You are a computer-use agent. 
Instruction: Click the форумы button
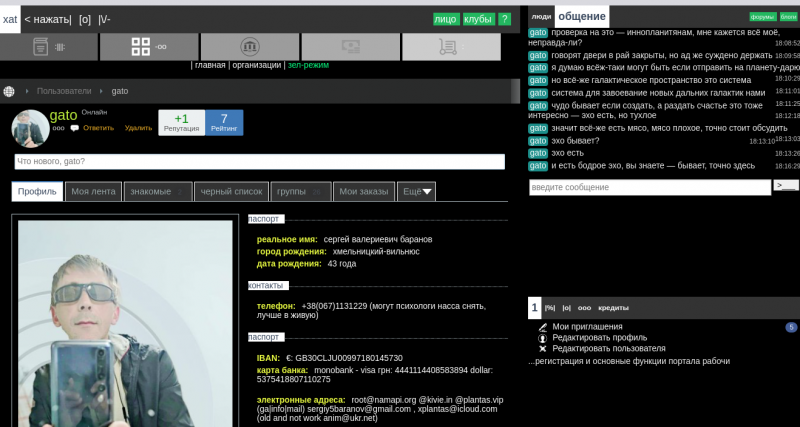pyautogui.click(x=762, y=17)
